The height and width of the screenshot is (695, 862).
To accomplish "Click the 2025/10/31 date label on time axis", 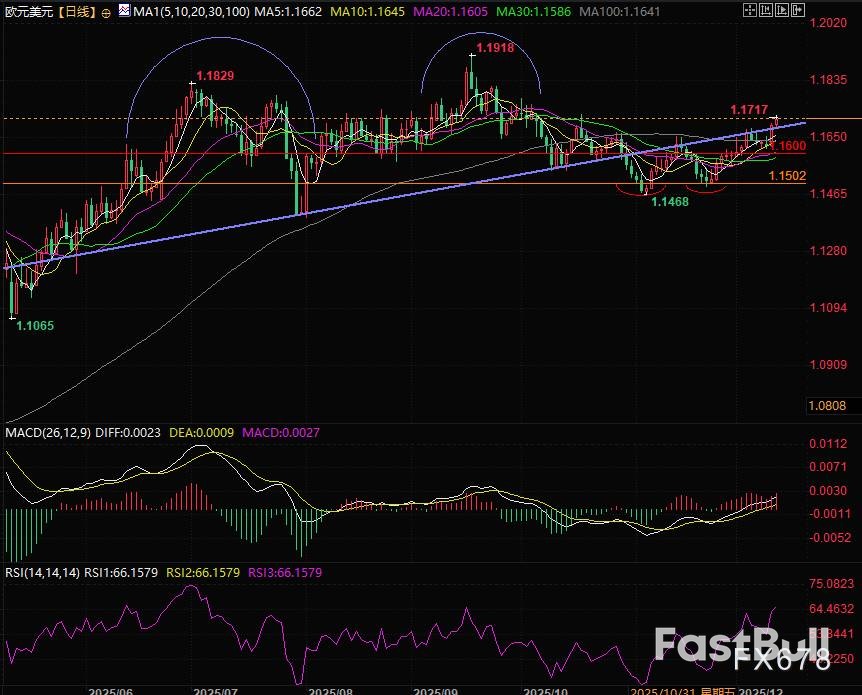I will click(x=663, y=690).
